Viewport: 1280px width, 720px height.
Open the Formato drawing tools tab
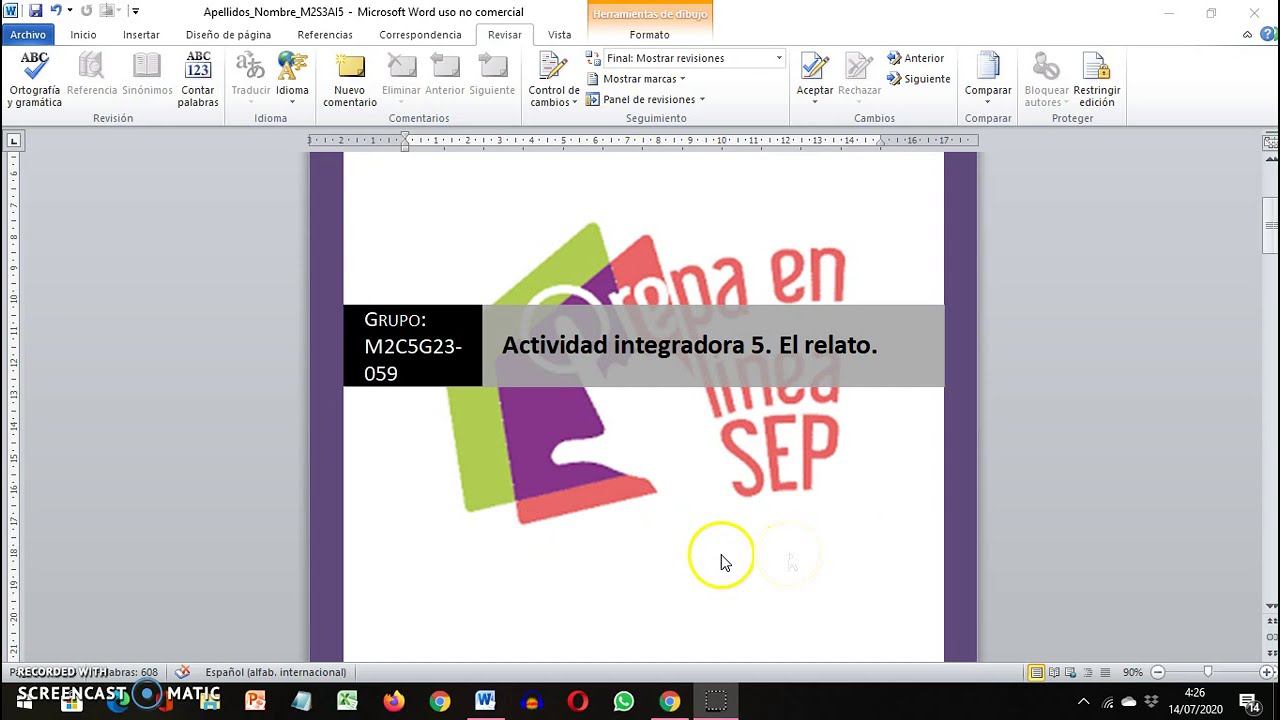coord(649,35)
